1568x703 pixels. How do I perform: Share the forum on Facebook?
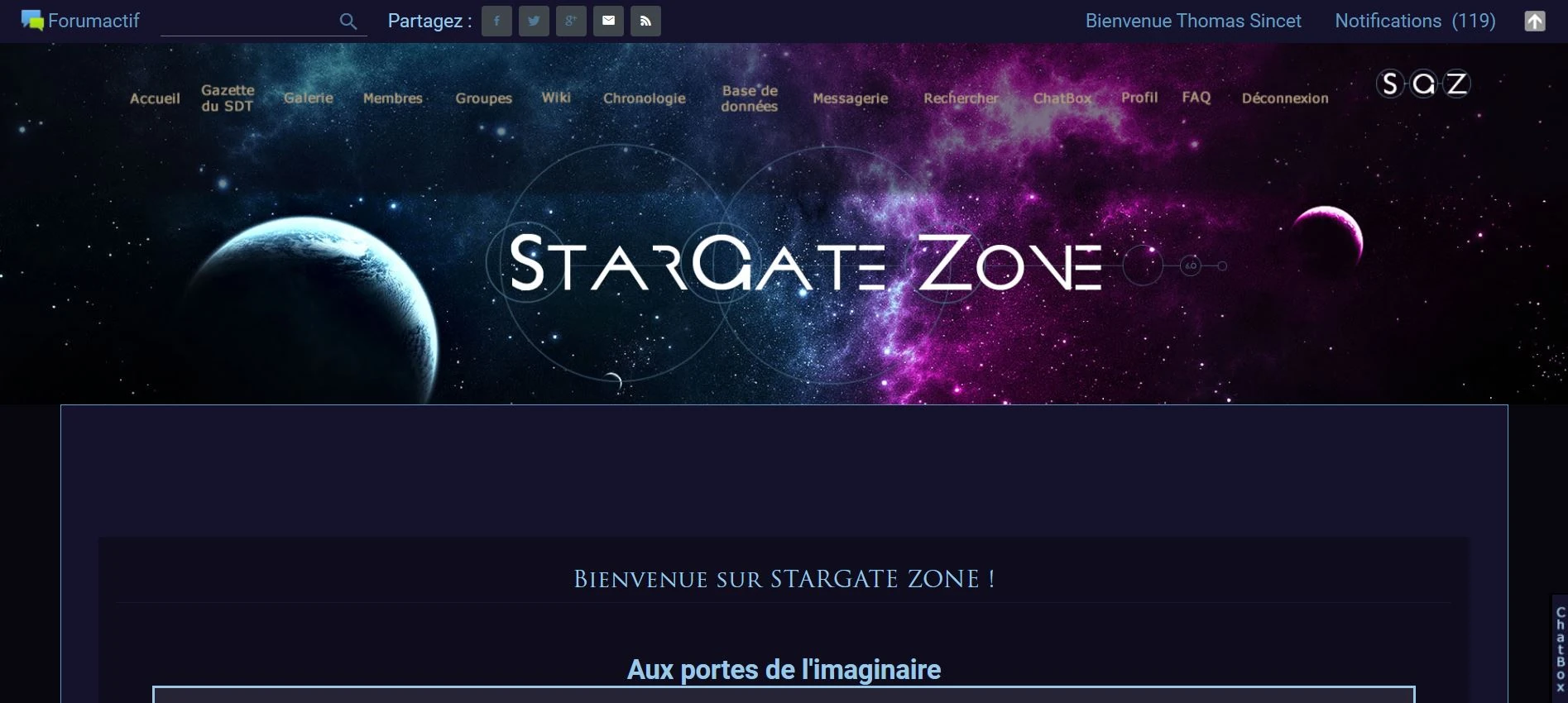[496, 21]
